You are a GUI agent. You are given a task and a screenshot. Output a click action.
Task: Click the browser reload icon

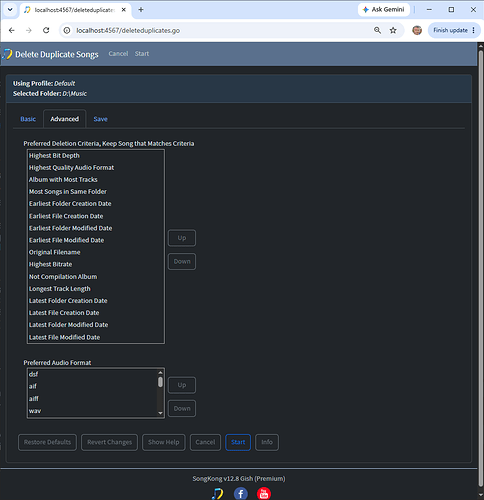(46, 30)
